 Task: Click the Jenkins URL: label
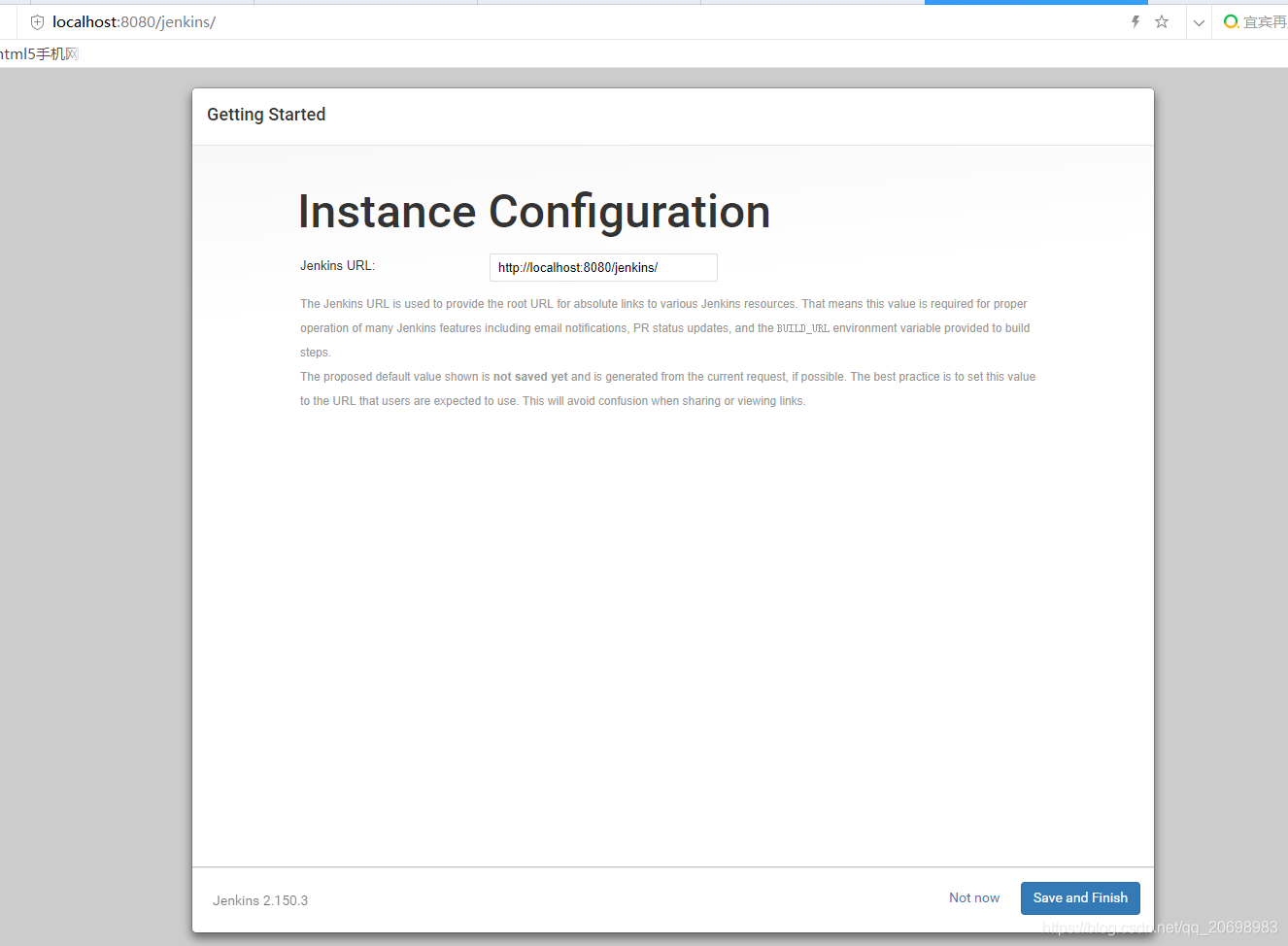click(x=337, y=266)
